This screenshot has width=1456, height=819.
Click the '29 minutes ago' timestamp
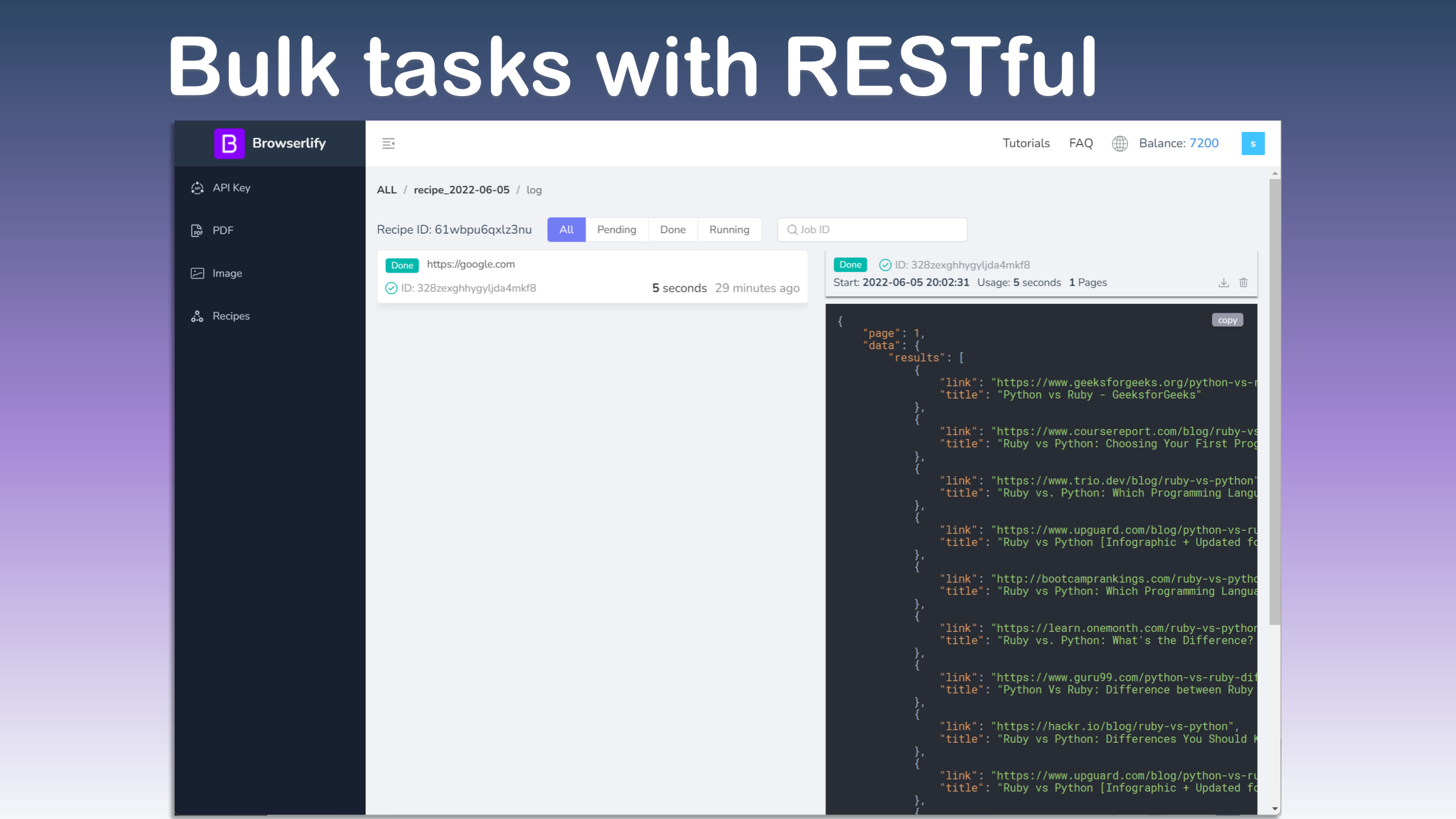pyautogui.click(x=757, y=288)
